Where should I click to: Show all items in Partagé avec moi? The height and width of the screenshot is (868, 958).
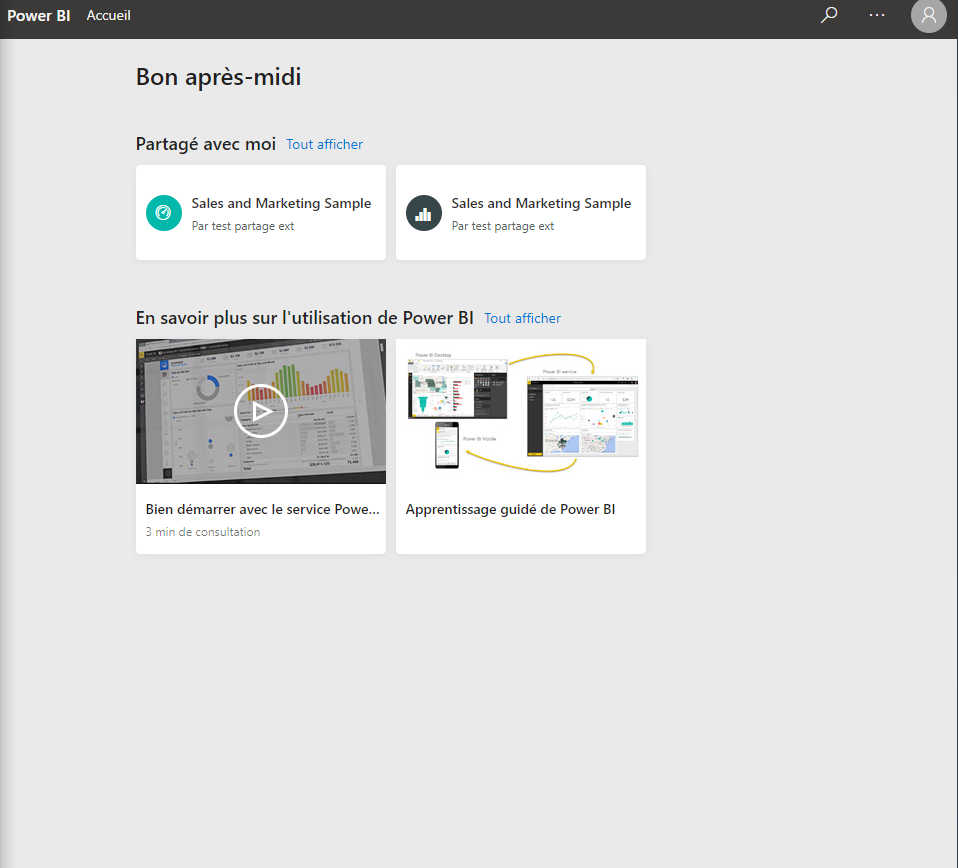pos(324,144)
